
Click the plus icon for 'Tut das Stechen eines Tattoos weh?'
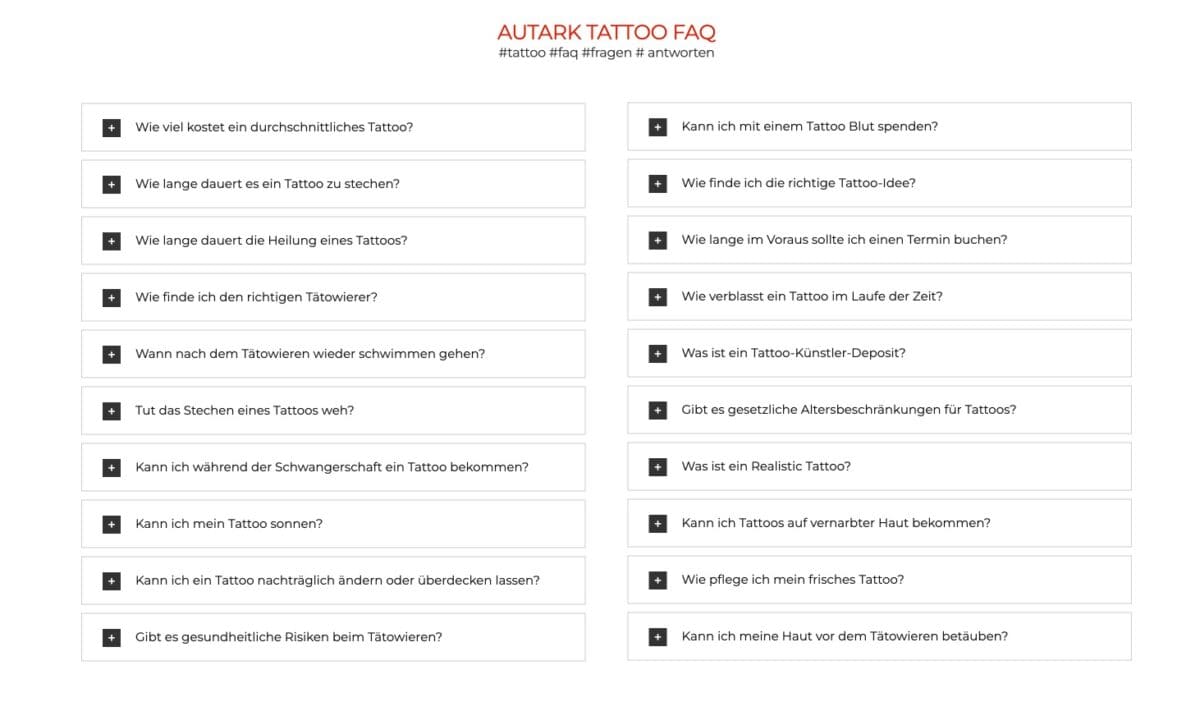point(111,411)
